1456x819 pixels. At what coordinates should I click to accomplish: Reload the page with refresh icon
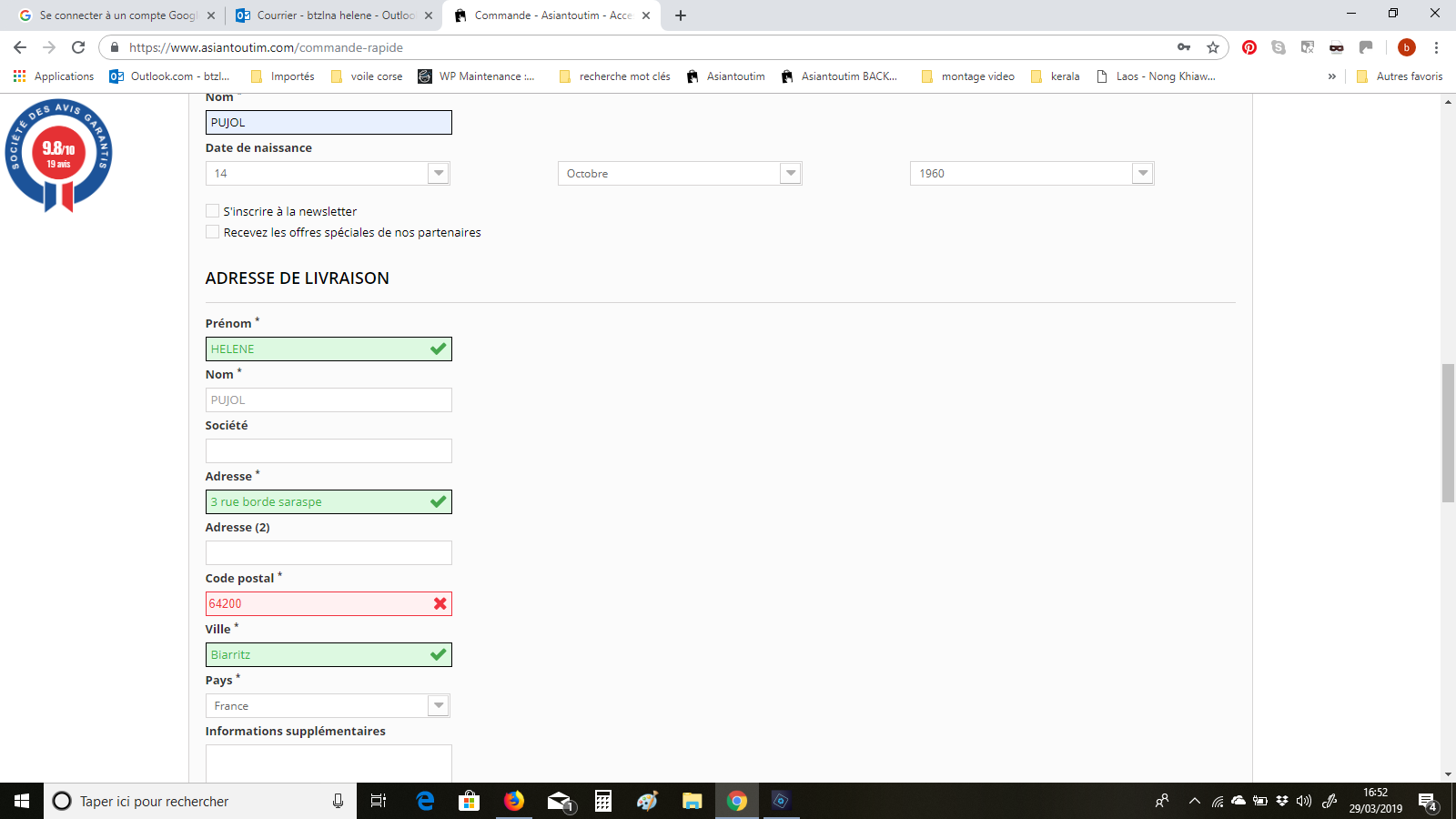coord(78,47)
